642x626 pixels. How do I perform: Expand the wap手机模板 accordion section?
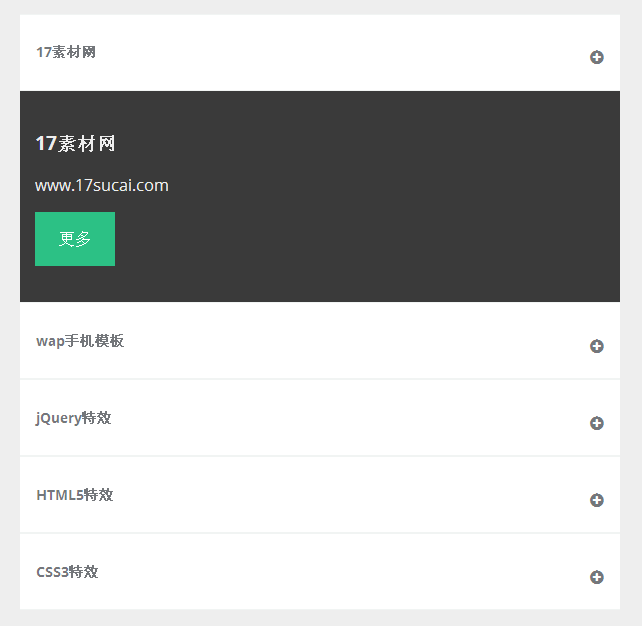click(x=320, y=341)
